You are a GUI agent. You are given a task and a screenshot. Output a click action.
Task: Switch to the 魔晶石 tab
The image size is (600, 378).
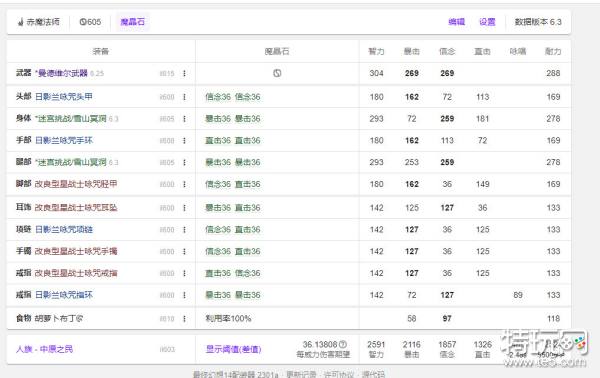click(x=132, y=22)
